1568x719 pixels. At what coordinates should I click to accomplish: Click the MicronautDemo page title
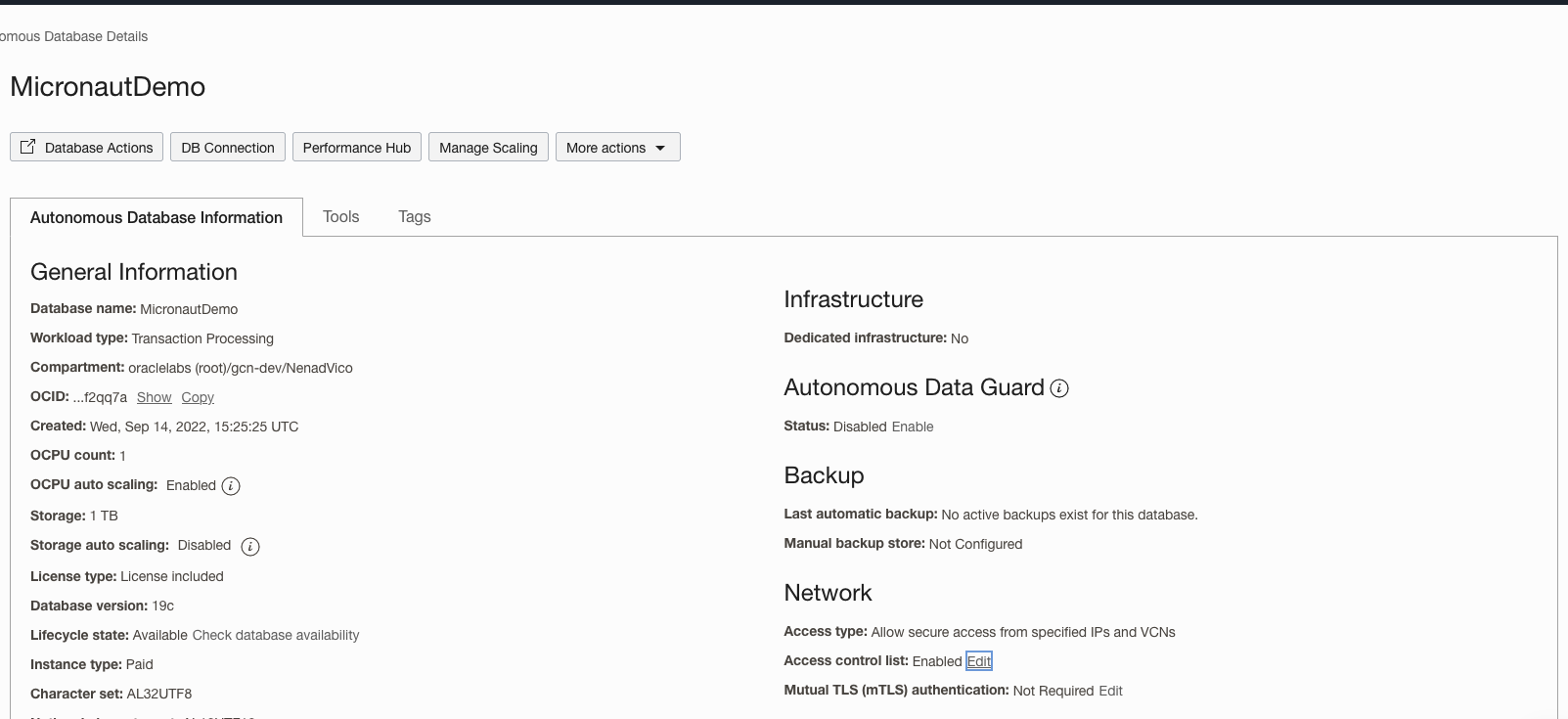coord(108,86)
